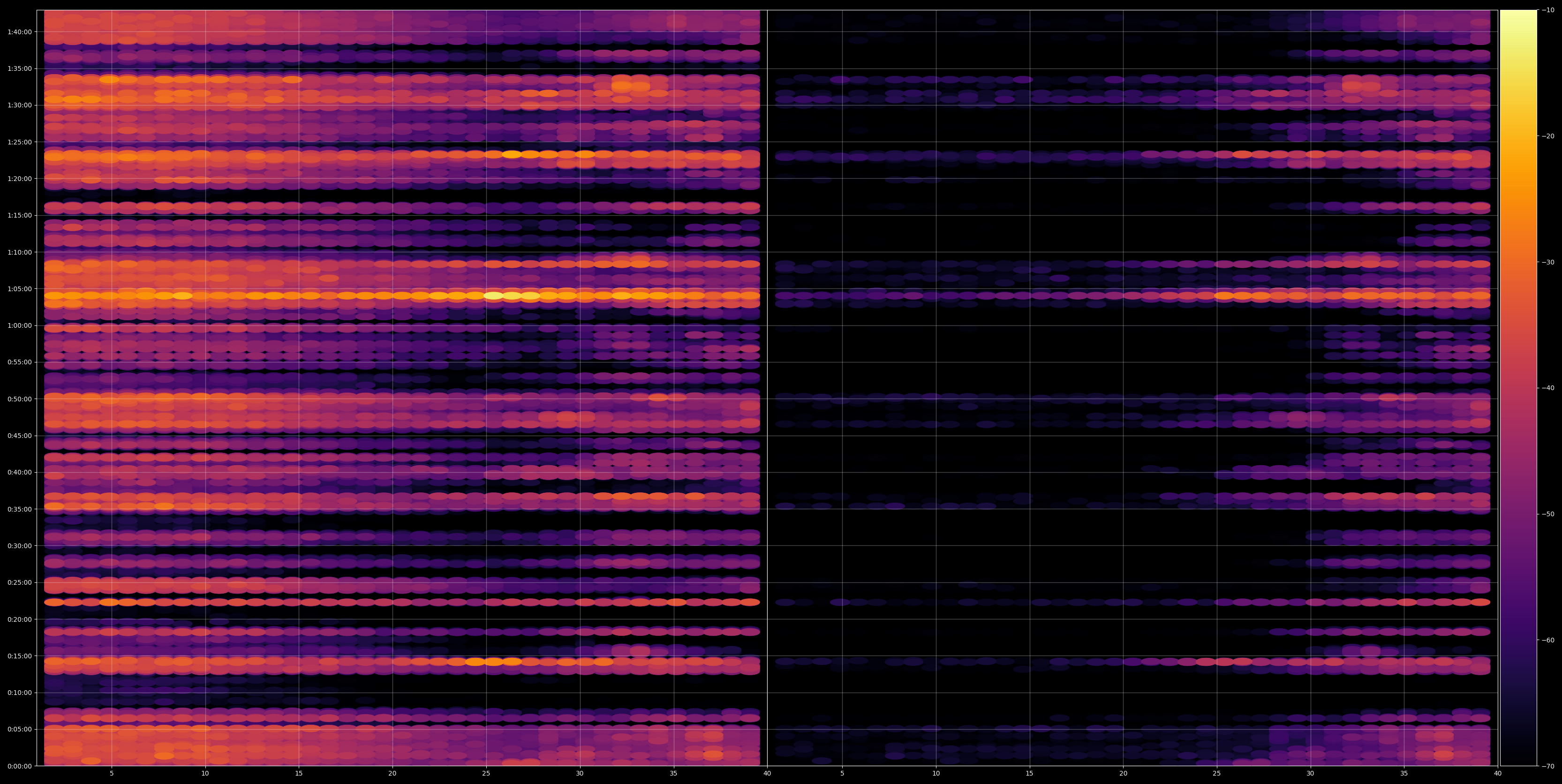Screen dimensions: 1562x784
Task: Select x-axis label 10 under the right heatmap
Action: [936, 773]
